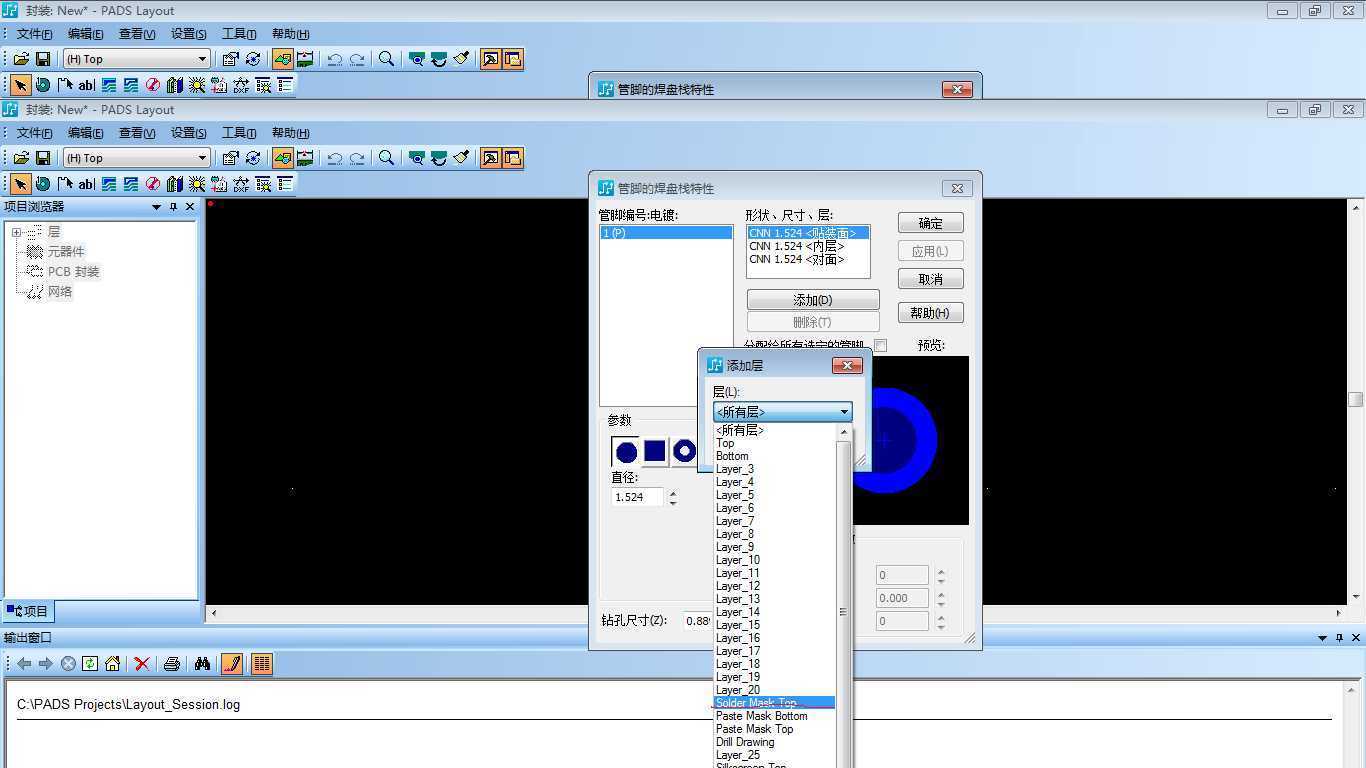The width and height of the screenshot is (1366, 768).
Task: Click the Undo arrow in front window toolbar
Action: pyautogui.click(x=335, y=158)
